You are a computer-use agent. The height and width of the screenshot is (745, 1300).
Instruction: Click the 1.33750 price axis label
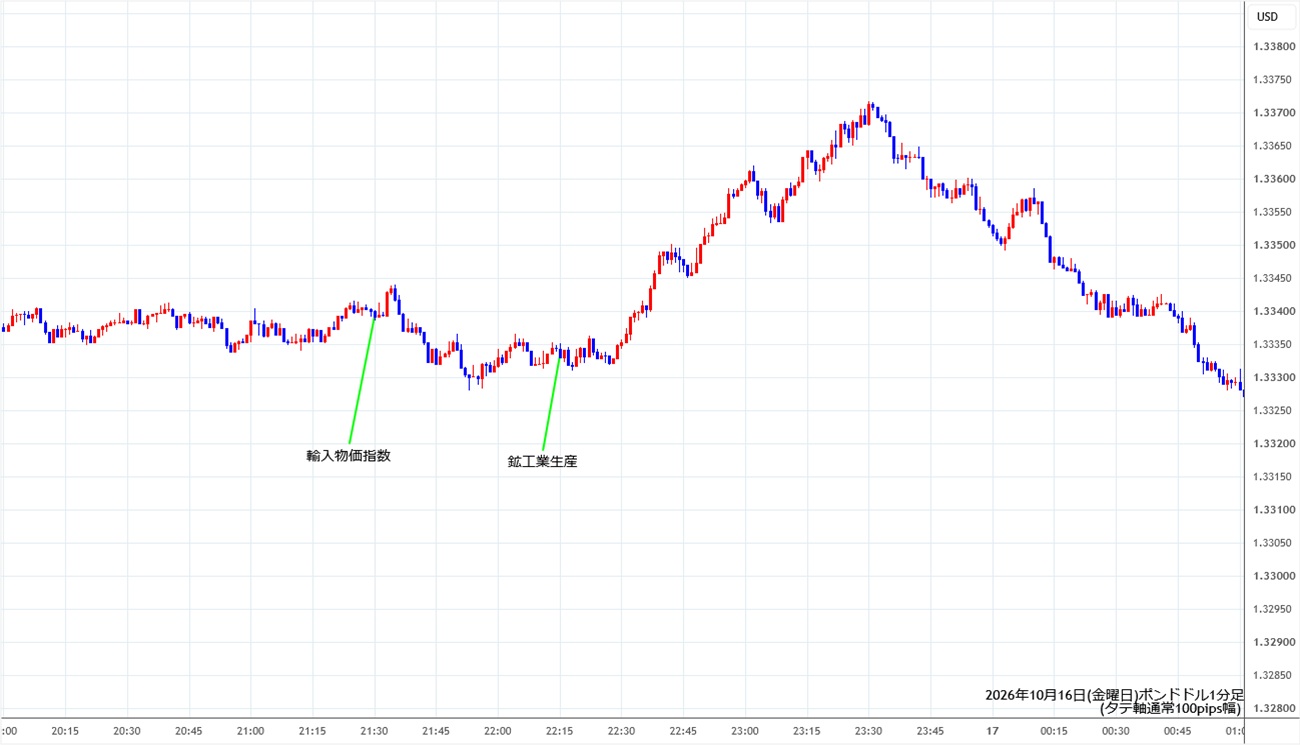(x=1272, y=80)
